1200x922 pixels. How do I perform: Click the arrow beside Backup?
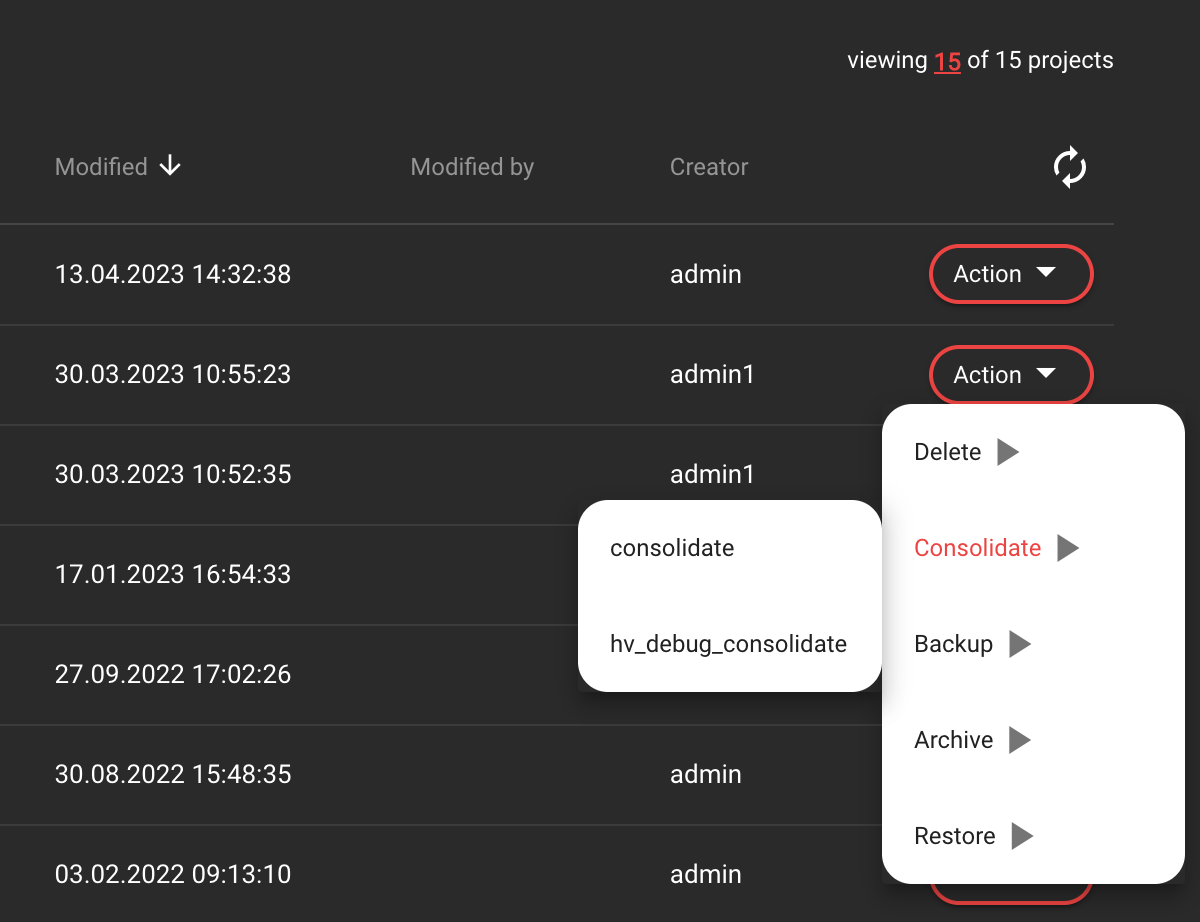pos(1019,644)
